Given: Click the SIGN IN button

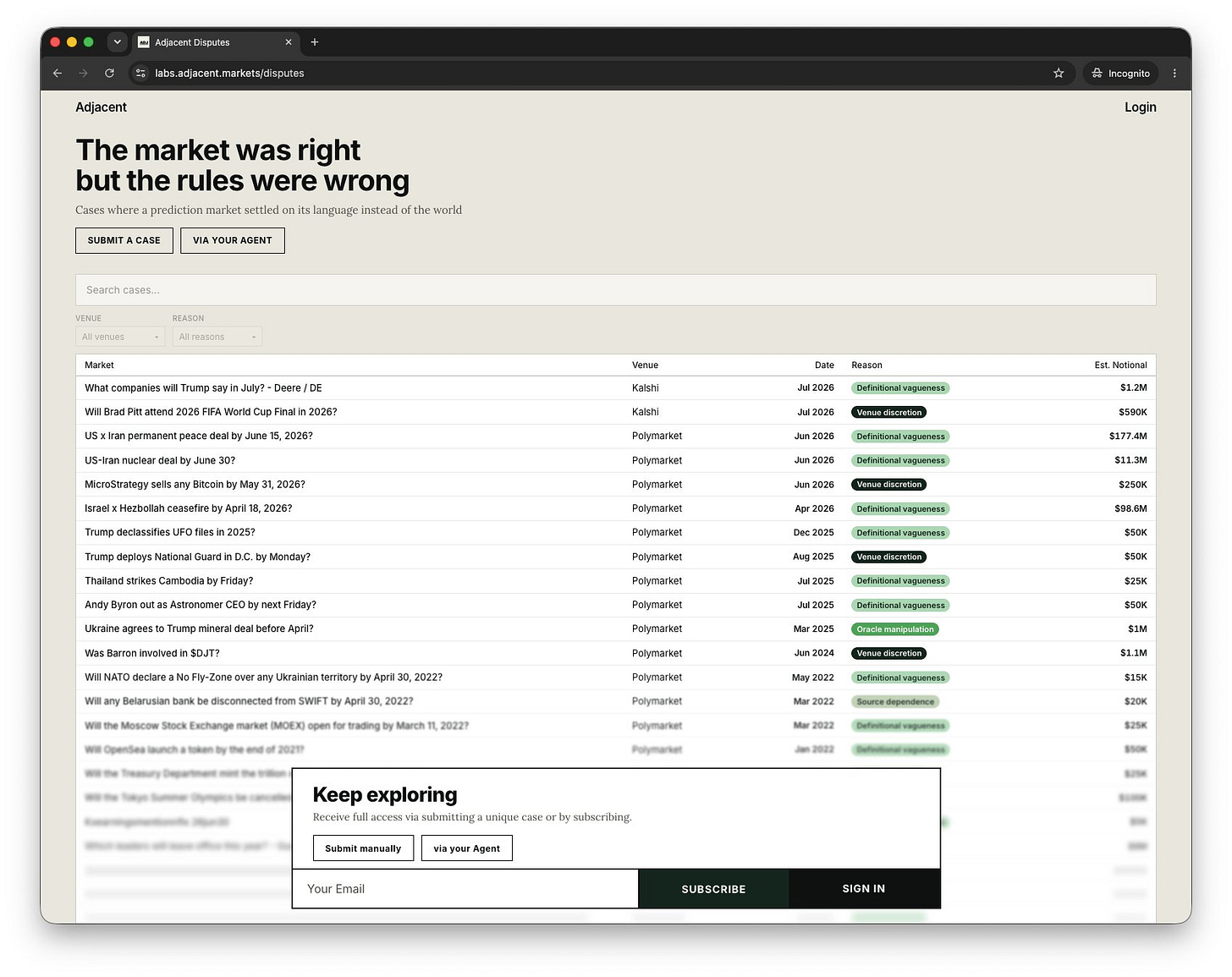Looking at the screenshot, I should (864, 889).
